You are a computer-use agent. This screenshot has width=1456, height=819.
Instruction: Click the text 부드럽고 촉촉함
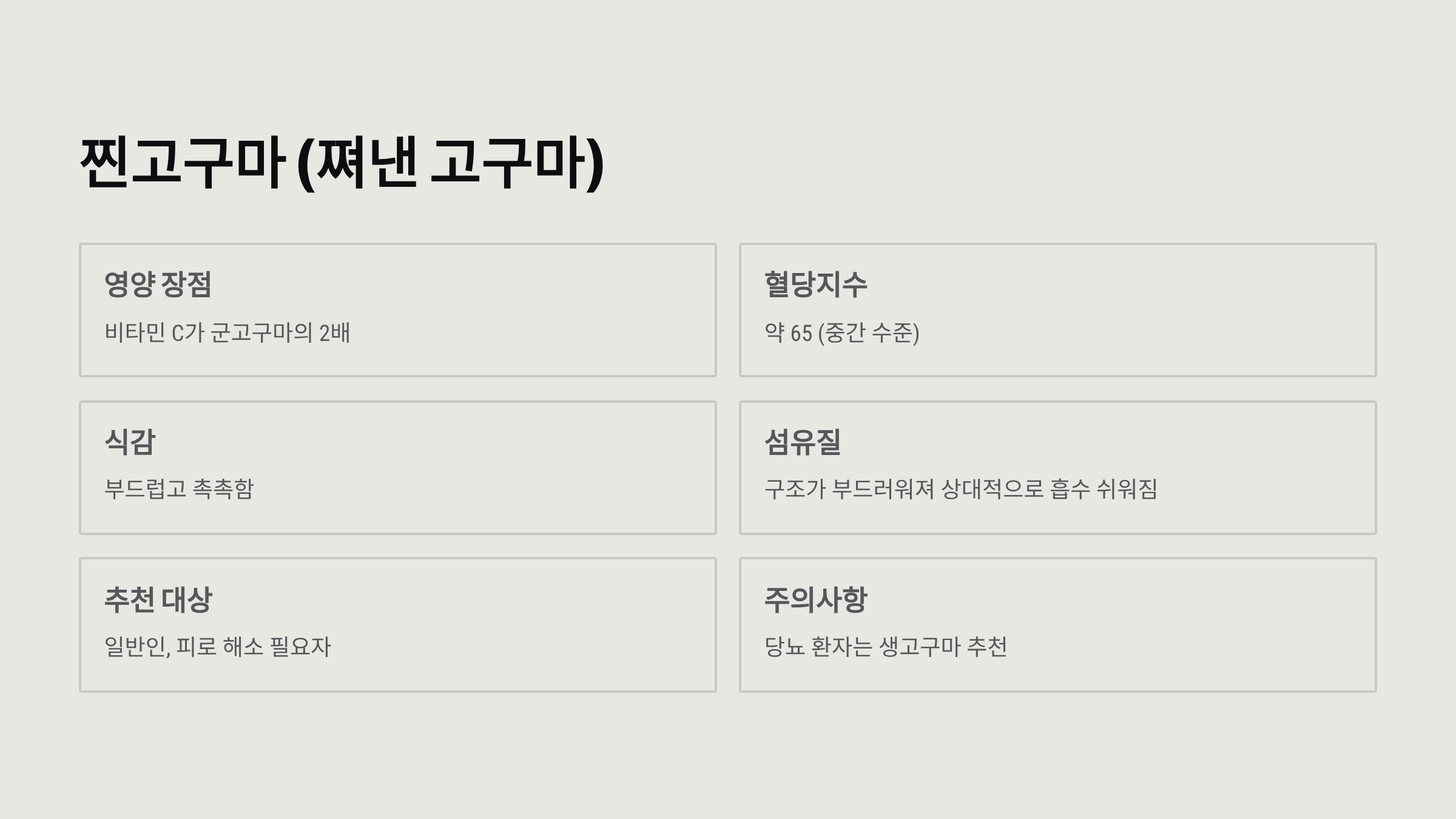pos(179,489)
